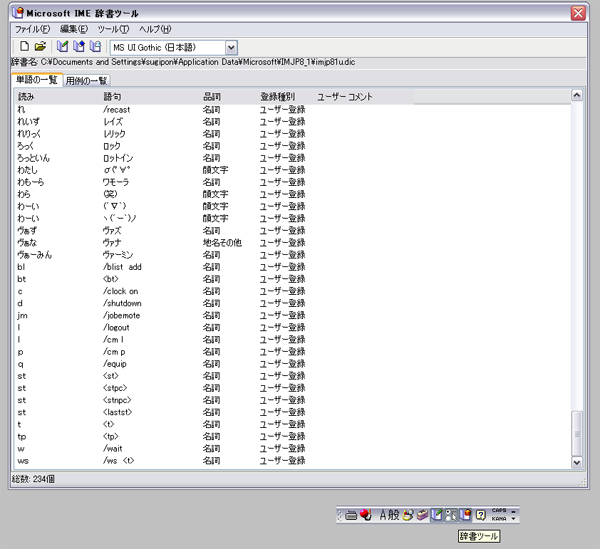600x549 pixels.
Task: Open the ファイル(F) menu
Action: (33, 29)
